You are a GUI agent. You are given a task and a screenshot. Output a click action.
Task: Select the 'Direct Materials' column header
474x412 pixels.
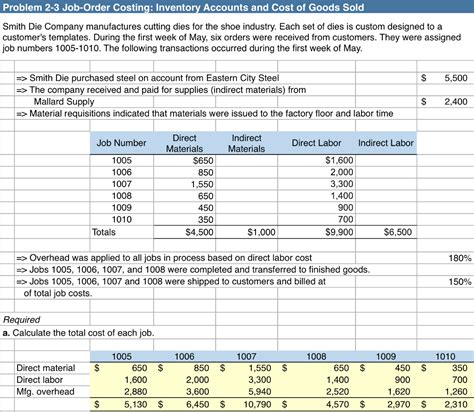[x=184, y=143]
